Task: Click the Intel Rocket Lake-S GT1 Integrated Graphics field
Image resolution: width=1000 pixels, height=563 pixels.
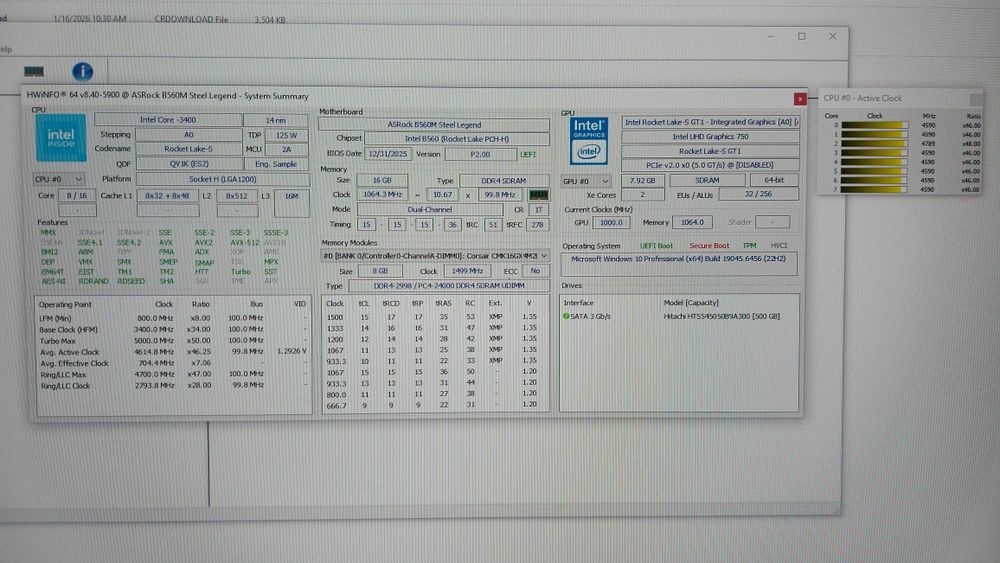Action: [710, 122]
